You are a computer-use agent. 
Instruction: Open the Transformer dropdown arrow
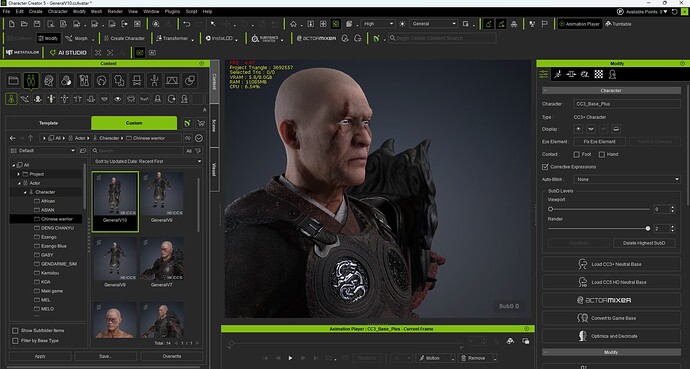pos(193,39)
